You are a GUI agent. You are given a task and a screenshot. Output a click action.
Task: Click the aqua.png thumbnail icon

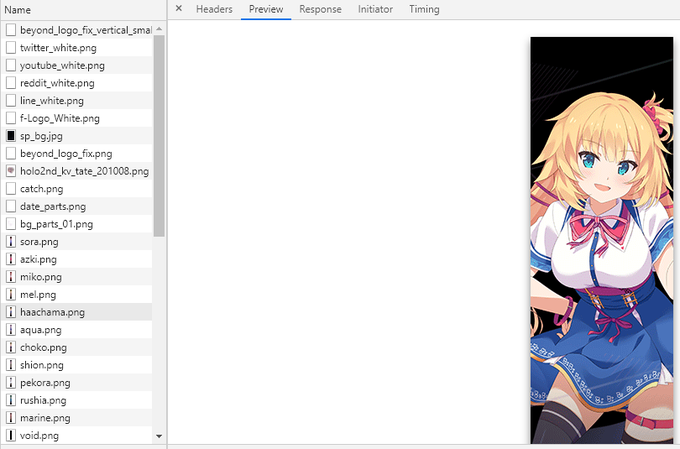pyautogui.click(x=11, y=330)
